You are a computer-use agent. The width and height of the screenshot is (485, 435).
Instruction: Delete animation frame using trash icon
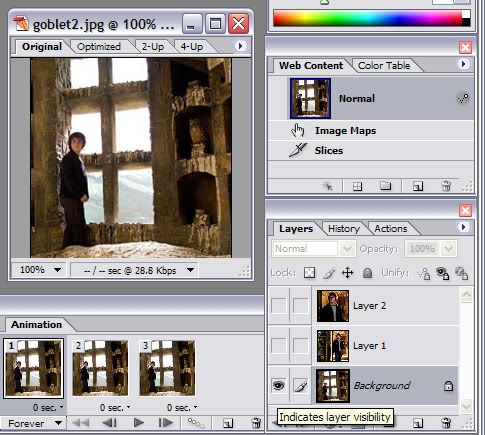tap(256, 423)
